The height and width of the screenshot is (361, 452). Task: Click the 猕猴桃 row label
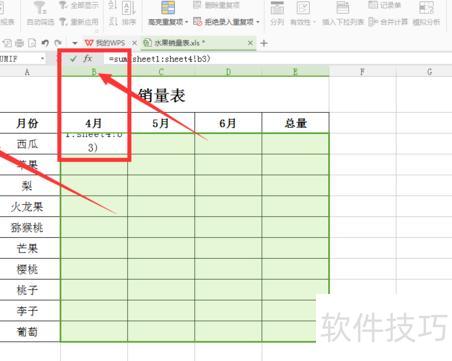[27, 227]
